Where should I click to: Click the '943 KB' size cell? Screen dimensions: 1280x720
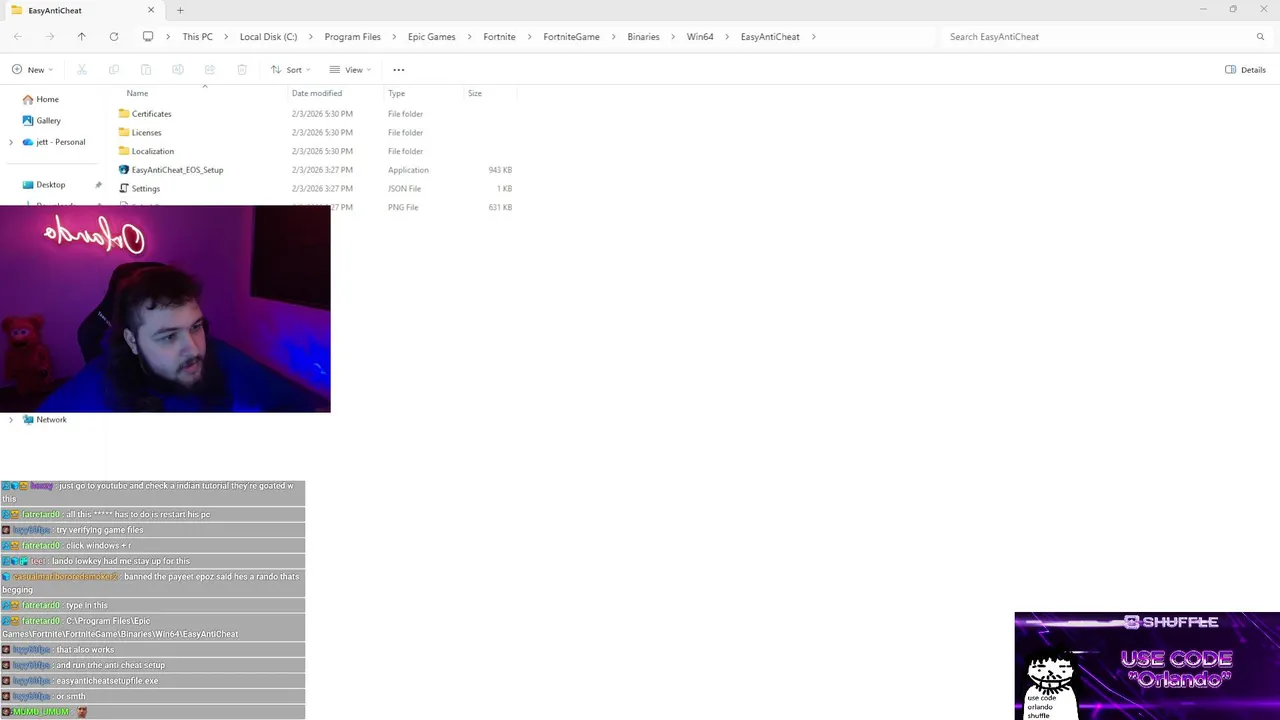coord(500,170)
